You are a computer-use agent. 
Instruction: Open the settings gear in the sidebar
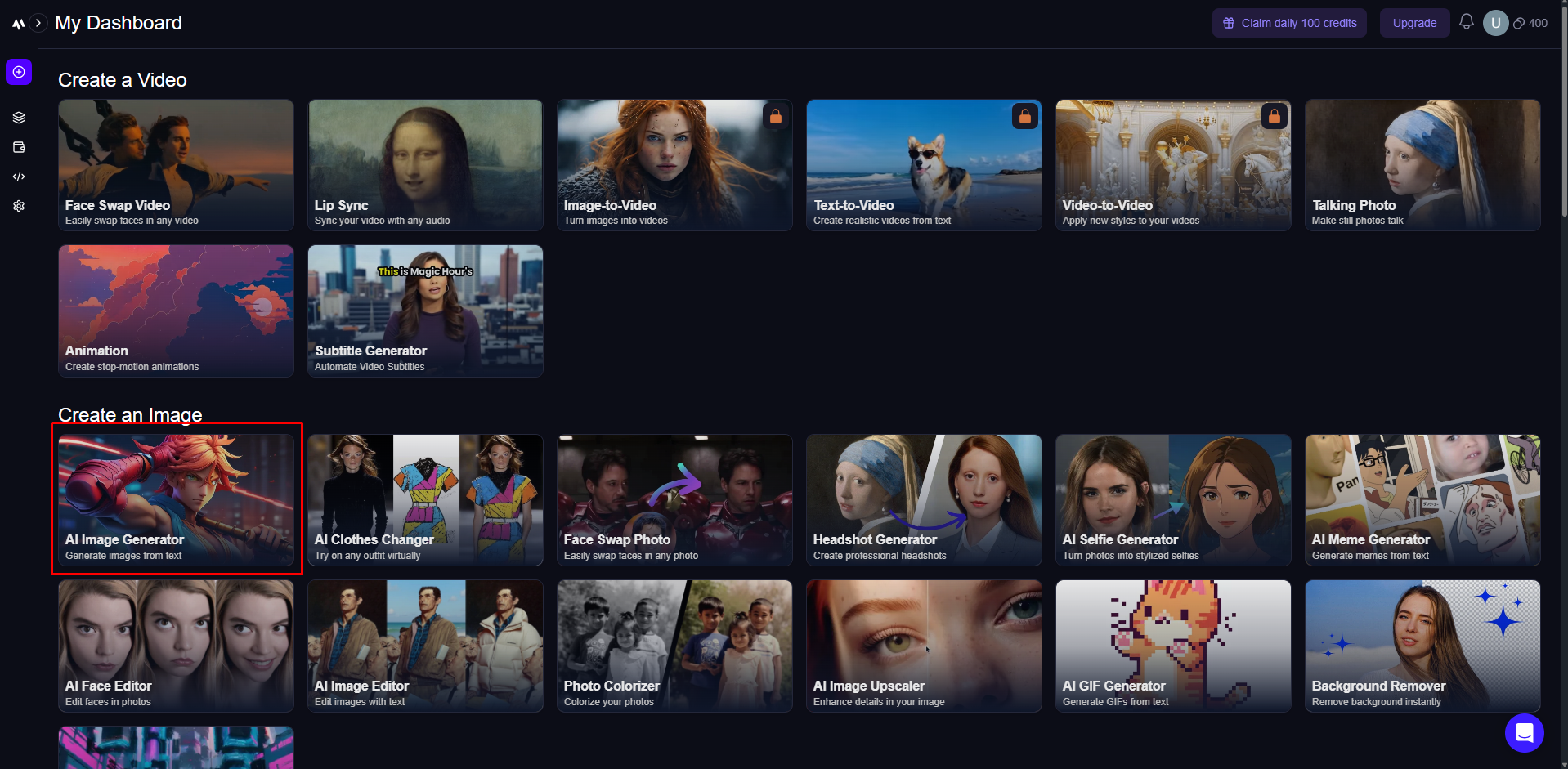point(19,206)
